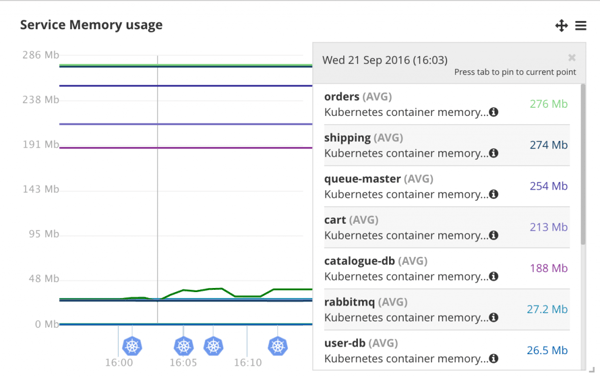
Task: Select the Kubernetes event marker at 16:05
Action: tap(183, 346)
